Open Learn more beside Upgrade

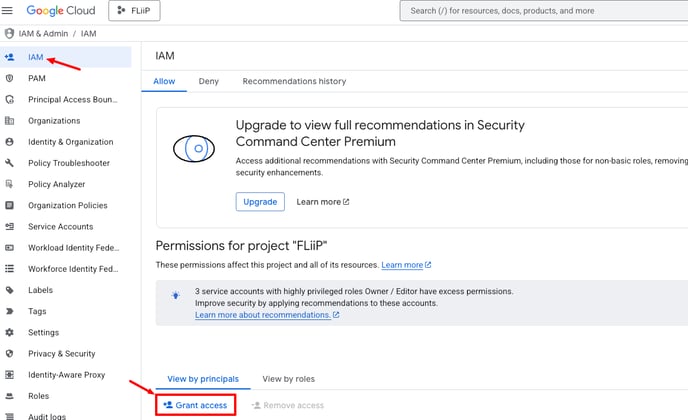click(x=323, y=202)
